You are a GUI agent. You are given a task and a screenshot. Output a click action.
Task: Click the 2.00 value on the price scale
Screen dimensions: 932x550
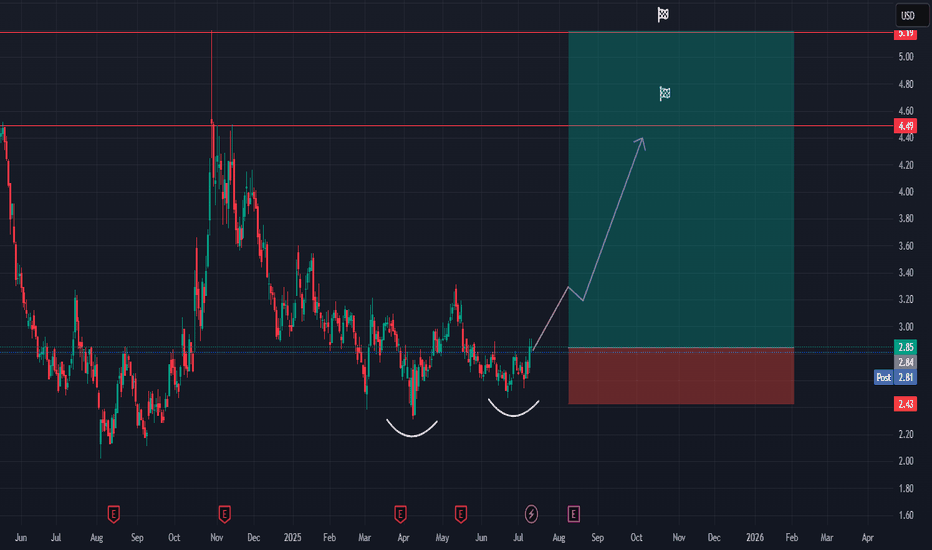[906, 461]
